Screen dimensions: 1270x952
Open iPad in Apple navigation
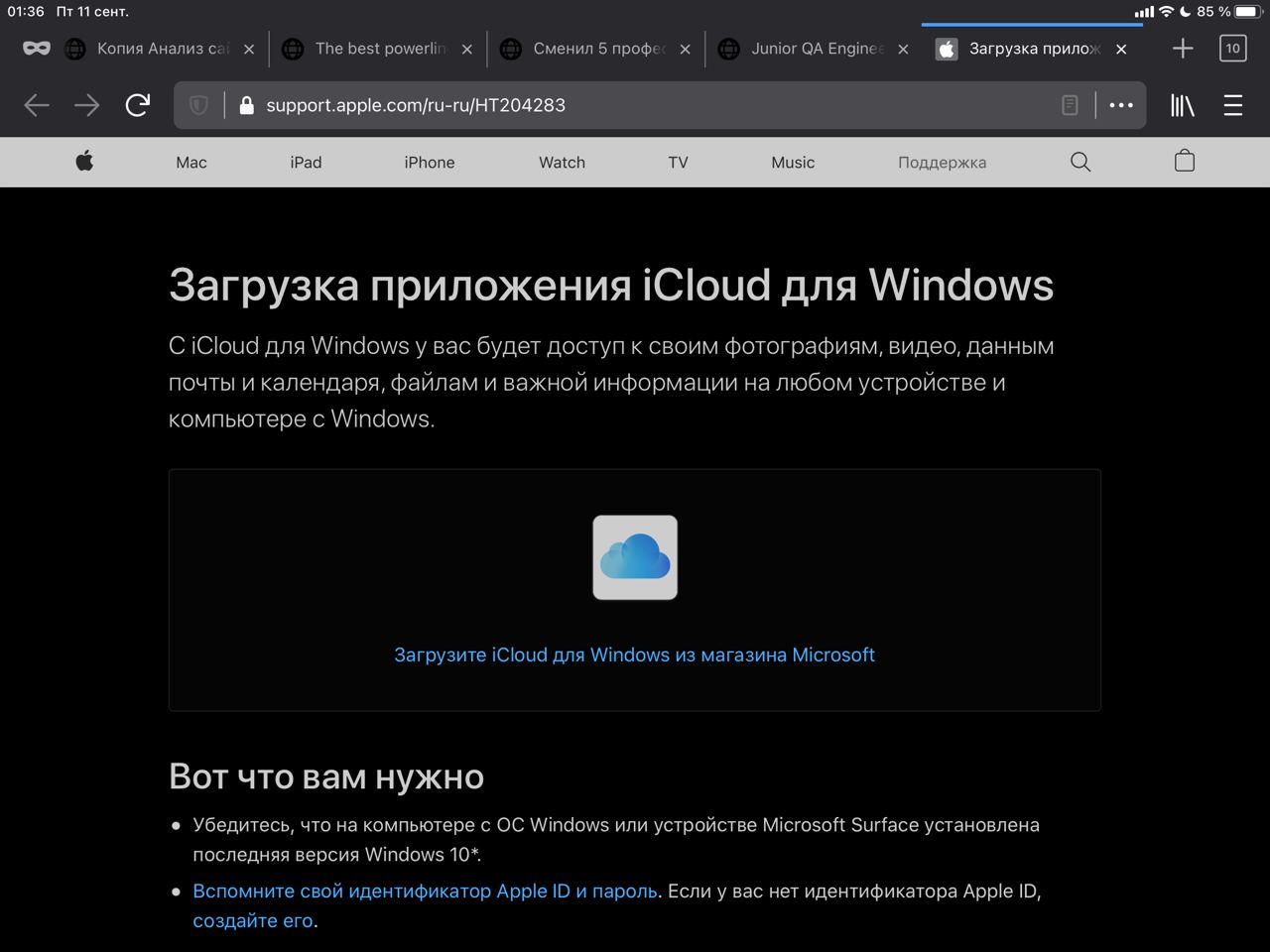coord(306,163)
